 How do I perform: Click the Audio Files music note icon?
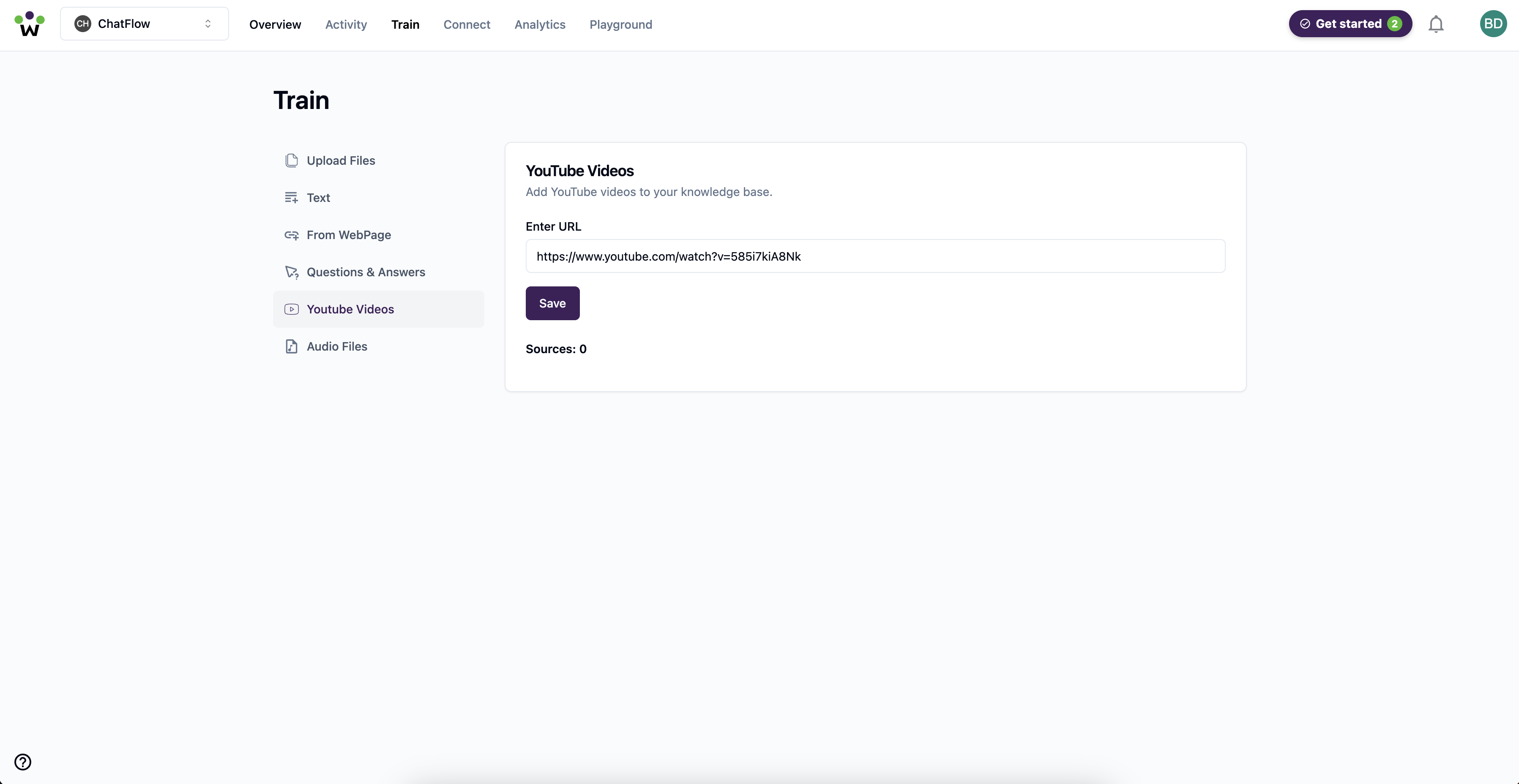291,346
